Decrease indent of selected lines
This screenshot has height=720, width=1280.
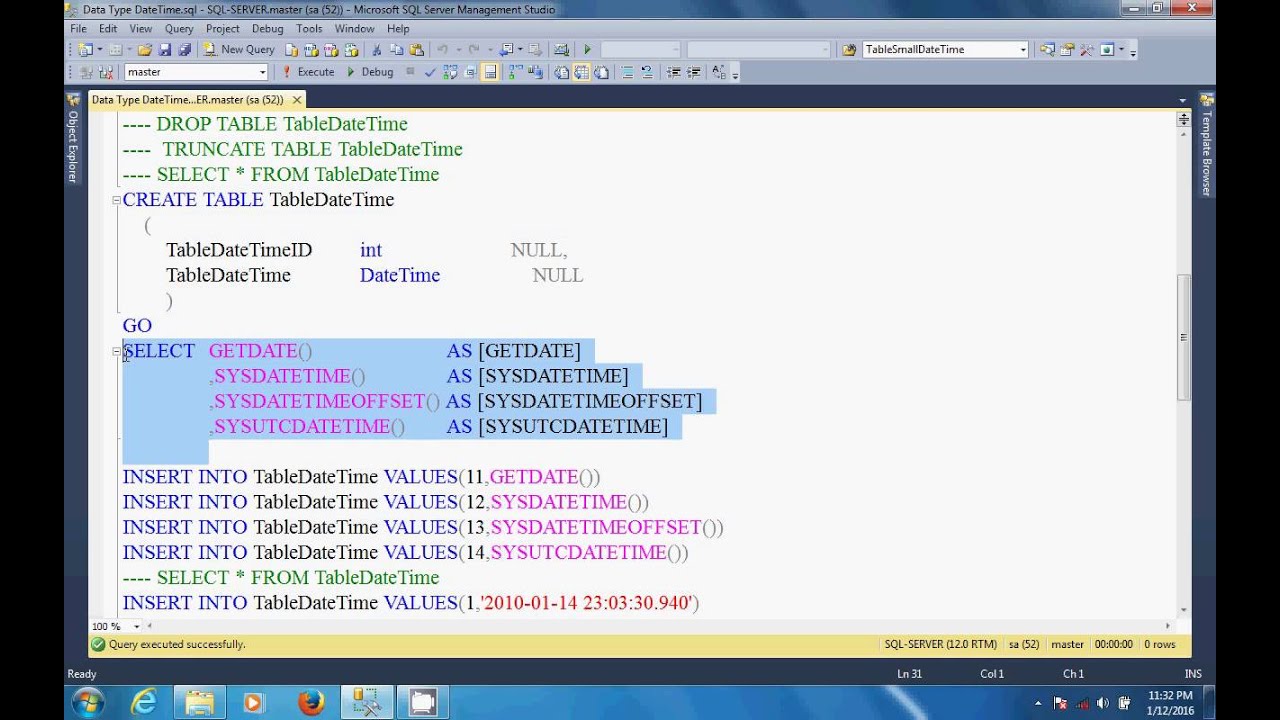676,72
